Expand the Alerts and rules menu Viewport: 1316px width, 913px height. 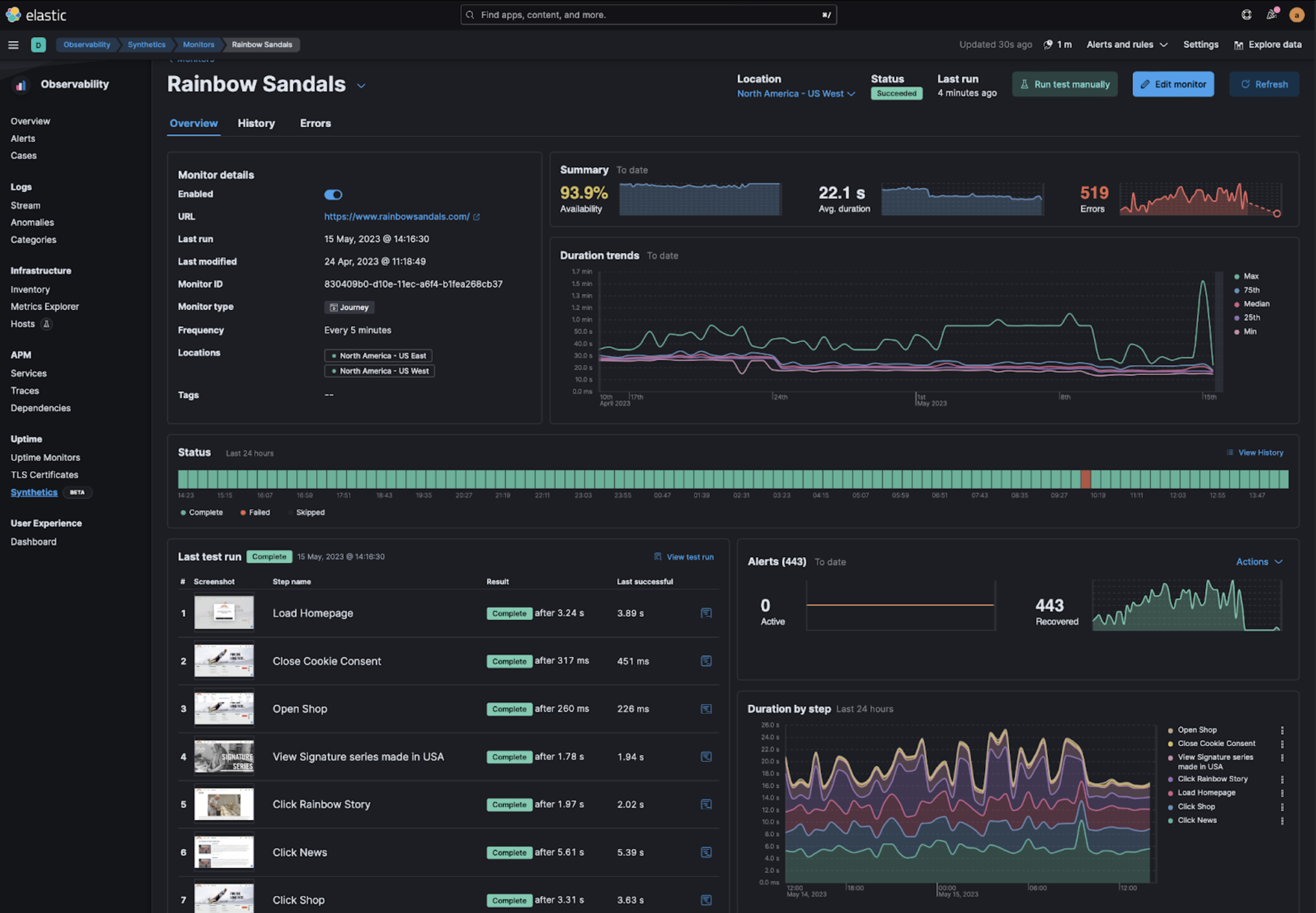pos(1127,44)
